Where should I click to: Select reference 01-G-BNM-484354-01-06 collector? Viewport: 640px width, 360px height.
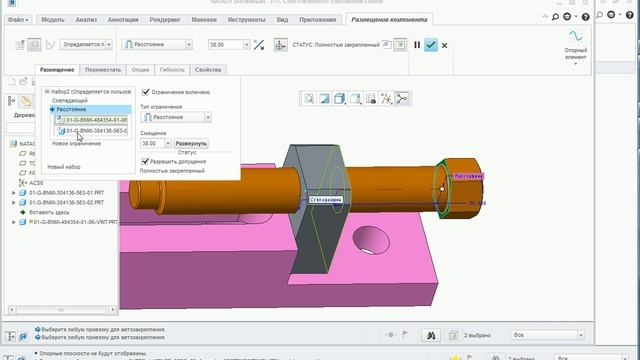[x=92, y=120]
